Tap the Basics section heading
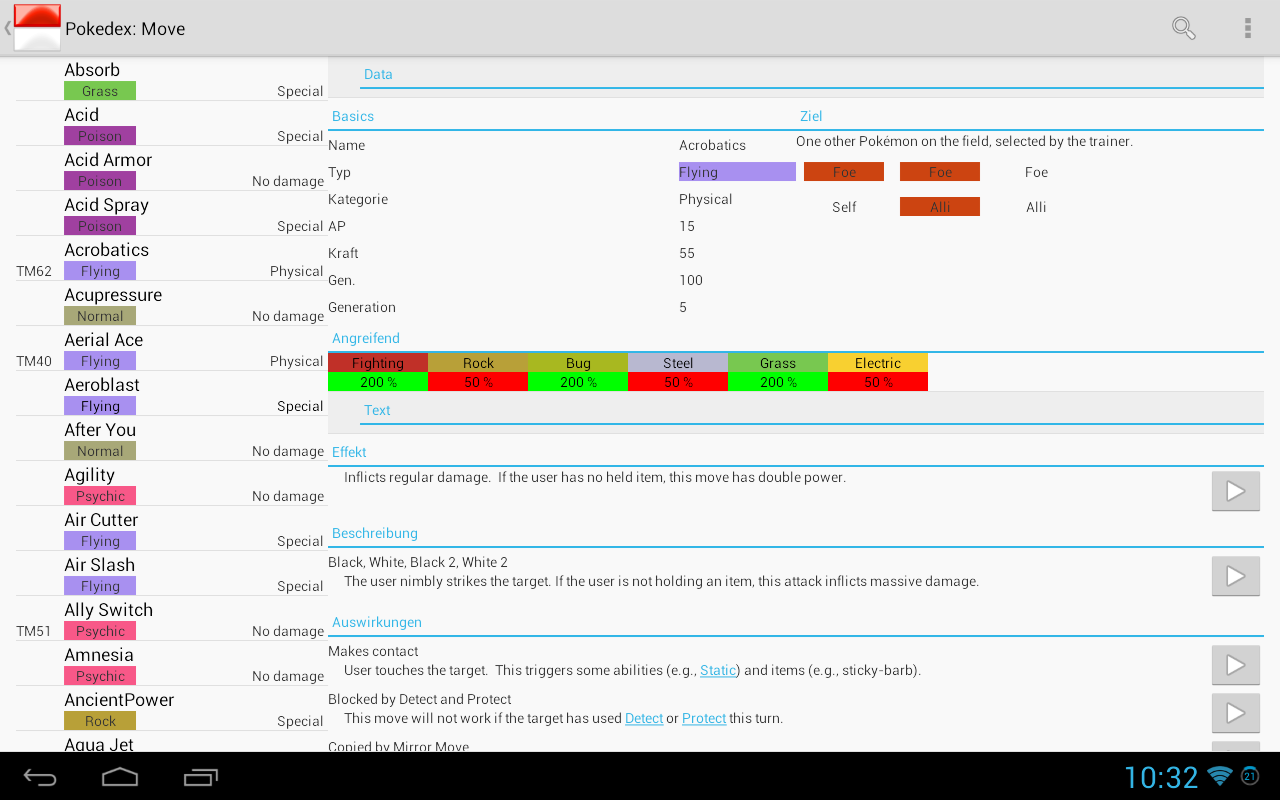Screen dimensions: 1280x800 click(353, 116)
